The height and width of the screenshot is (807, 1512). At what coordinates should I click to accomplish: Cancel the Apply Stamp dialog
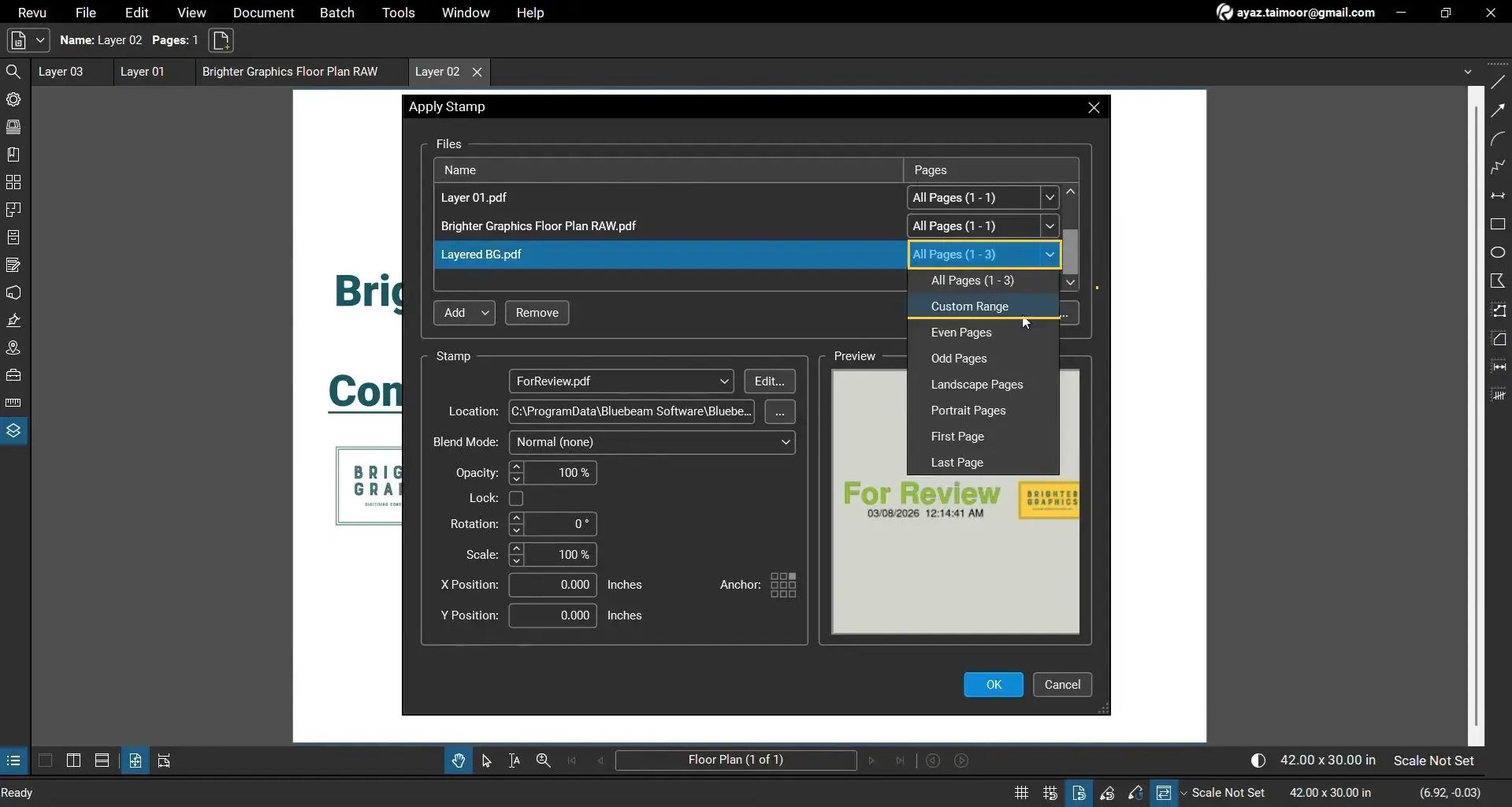(x=1061, y=685)
